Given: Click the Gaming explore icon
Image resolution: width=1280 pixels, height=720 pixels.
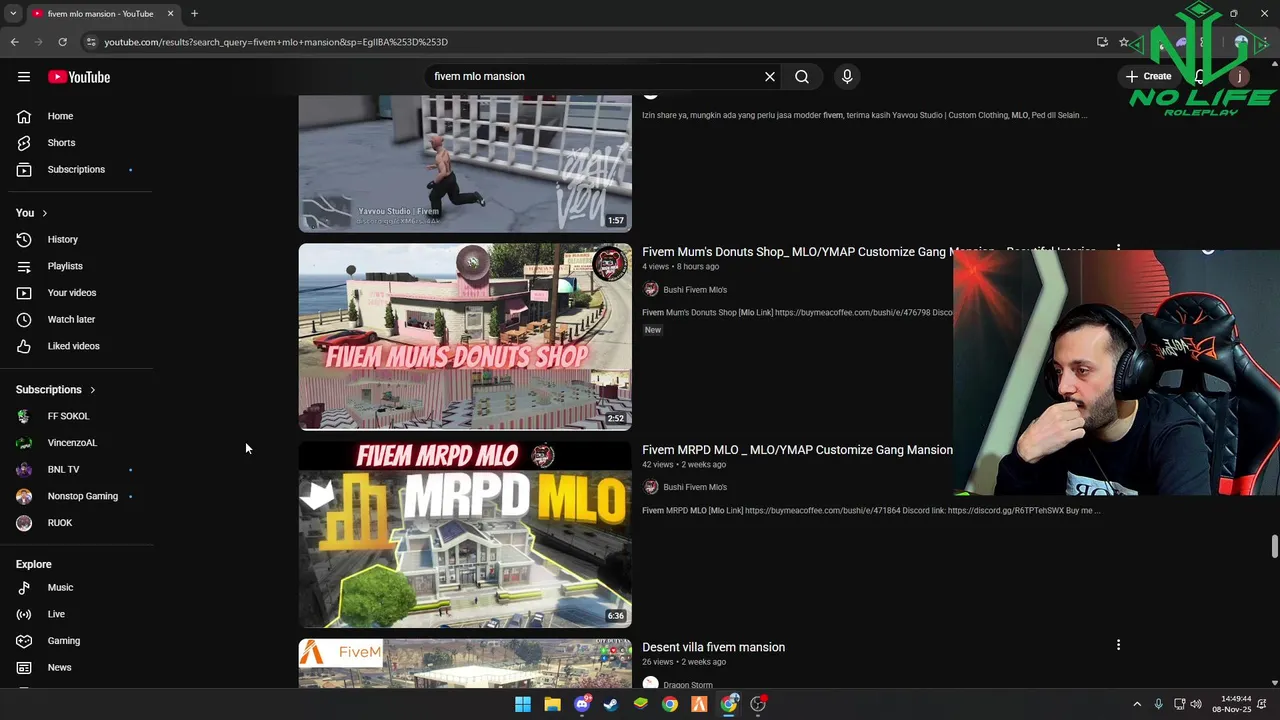Looking at the screenshot, I should [25, 641].
